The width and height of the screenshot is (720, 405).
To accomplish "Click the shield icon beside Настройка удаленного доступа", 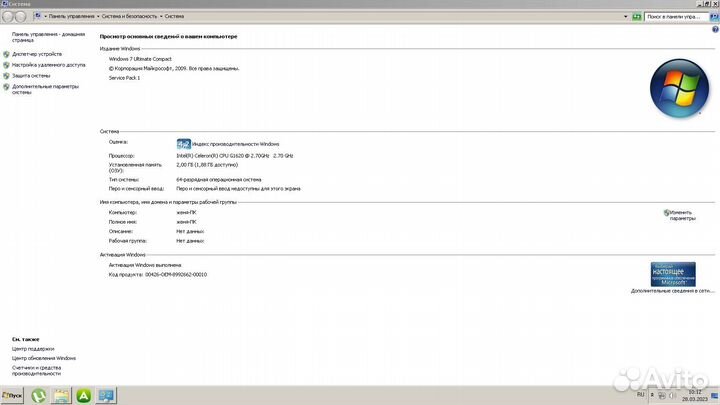I will click(x=6, y=65).
